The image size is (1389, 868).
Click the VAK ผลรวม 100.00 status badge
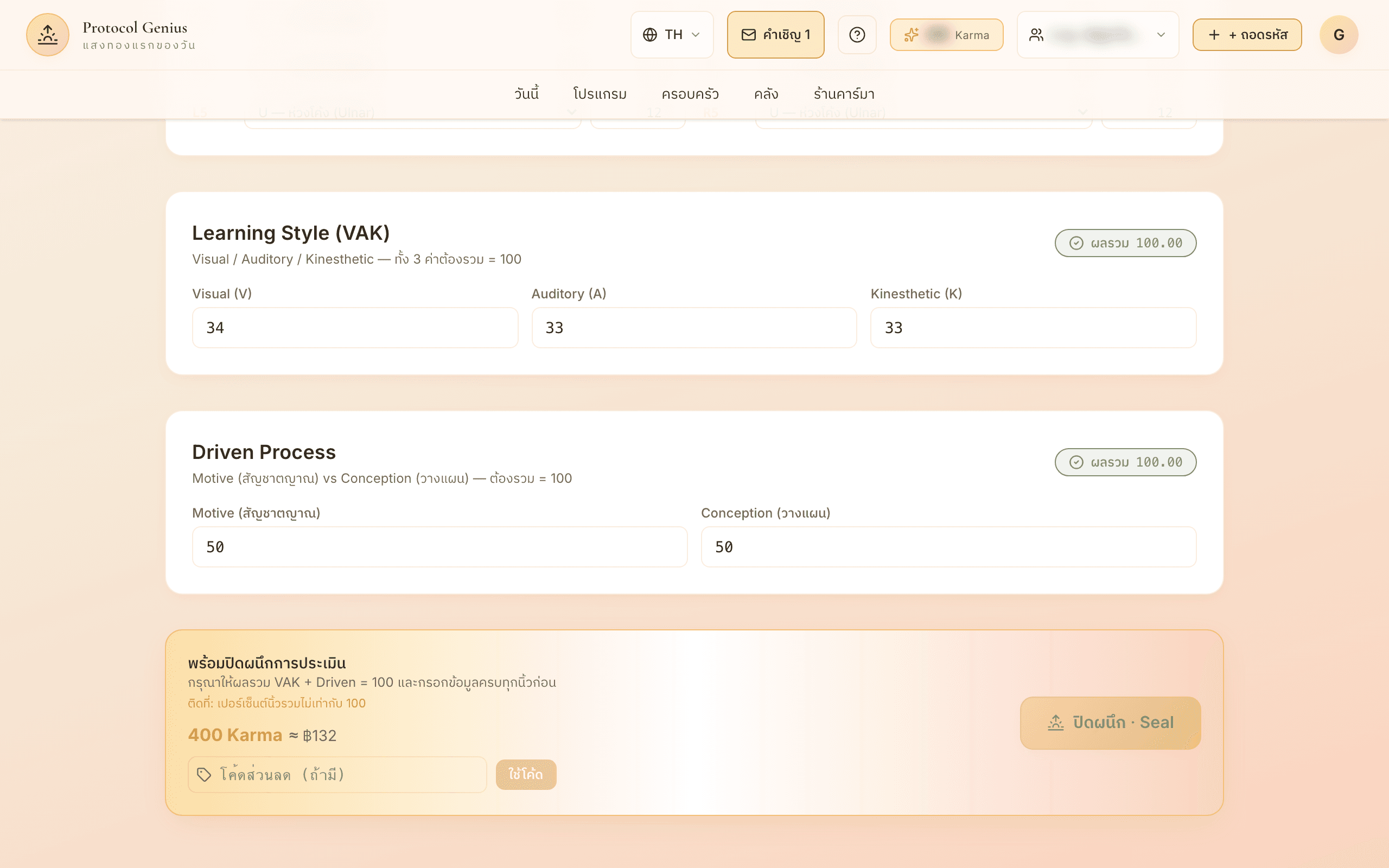click(x=1125, y=243)
